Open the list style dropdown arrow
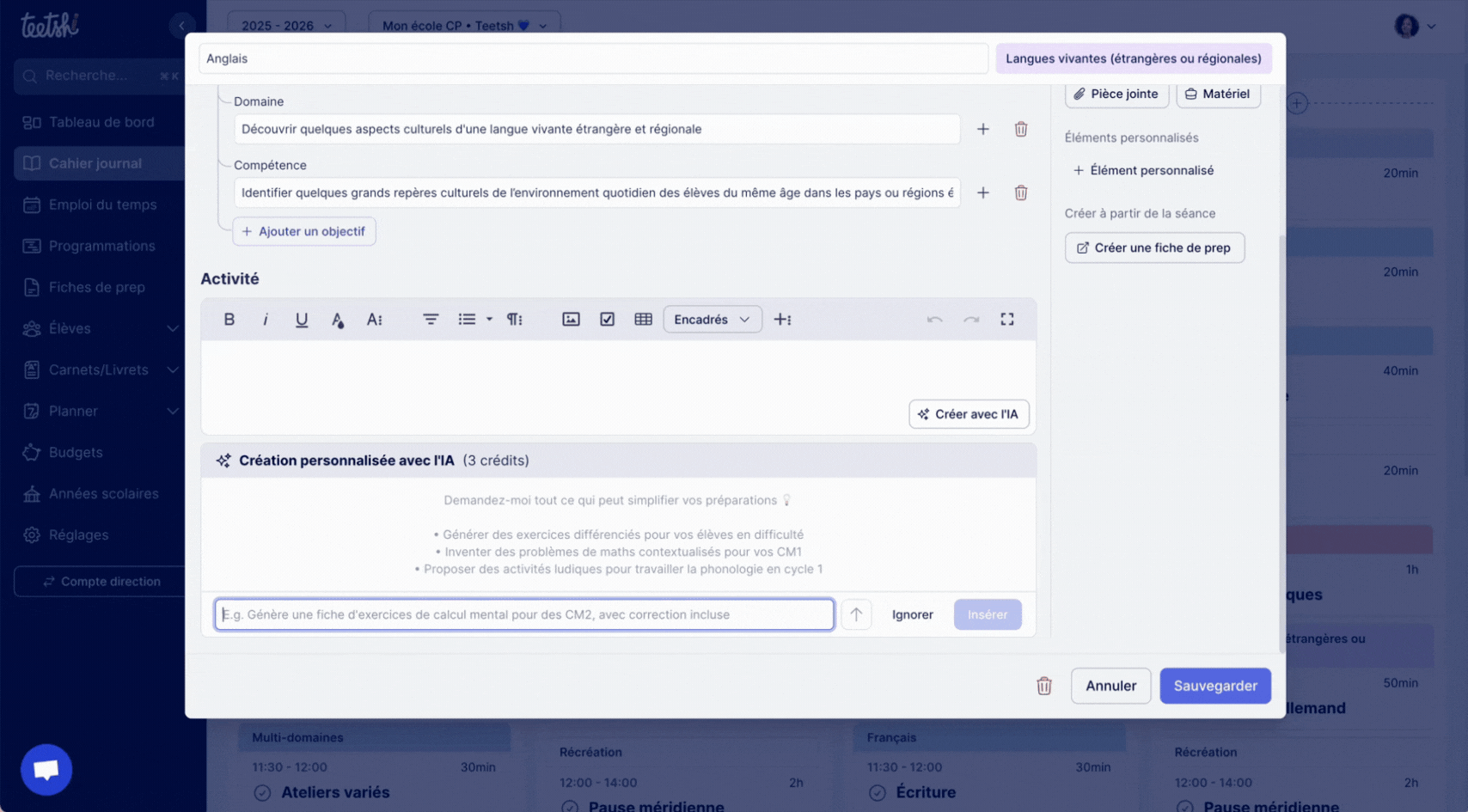The width and height of the screenshot is (1468, 812). coord(490,320)
